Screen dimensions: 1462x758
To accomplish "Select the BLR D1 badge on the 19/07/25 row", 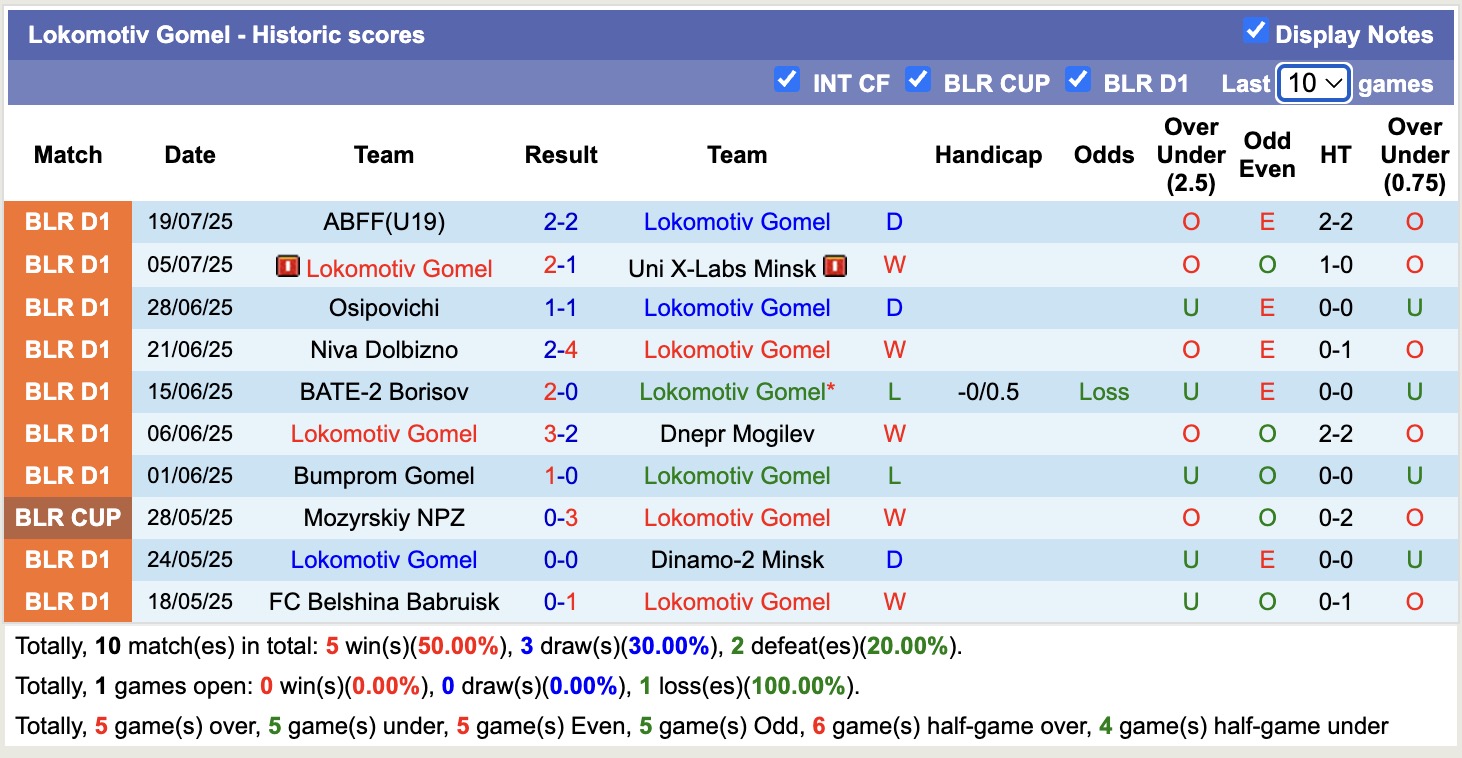I will pos(67,222).
